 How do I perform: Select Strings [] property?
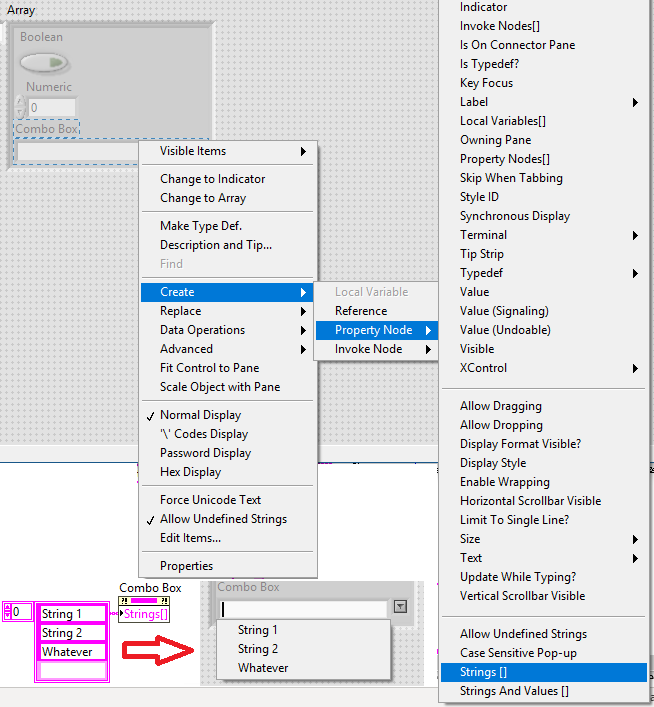tap(543, 672)
